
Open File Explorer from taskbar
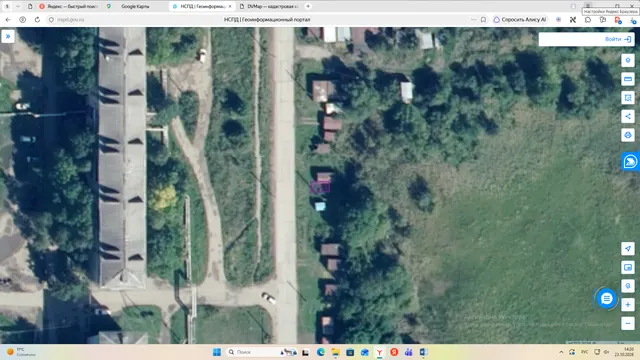point(336,352)
